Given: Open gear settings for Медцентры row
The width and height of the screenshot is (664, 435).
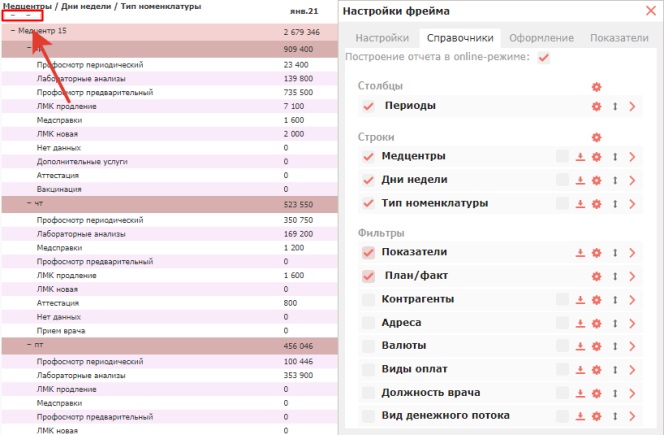Looking at the screenshot, I should click(596, 157).
